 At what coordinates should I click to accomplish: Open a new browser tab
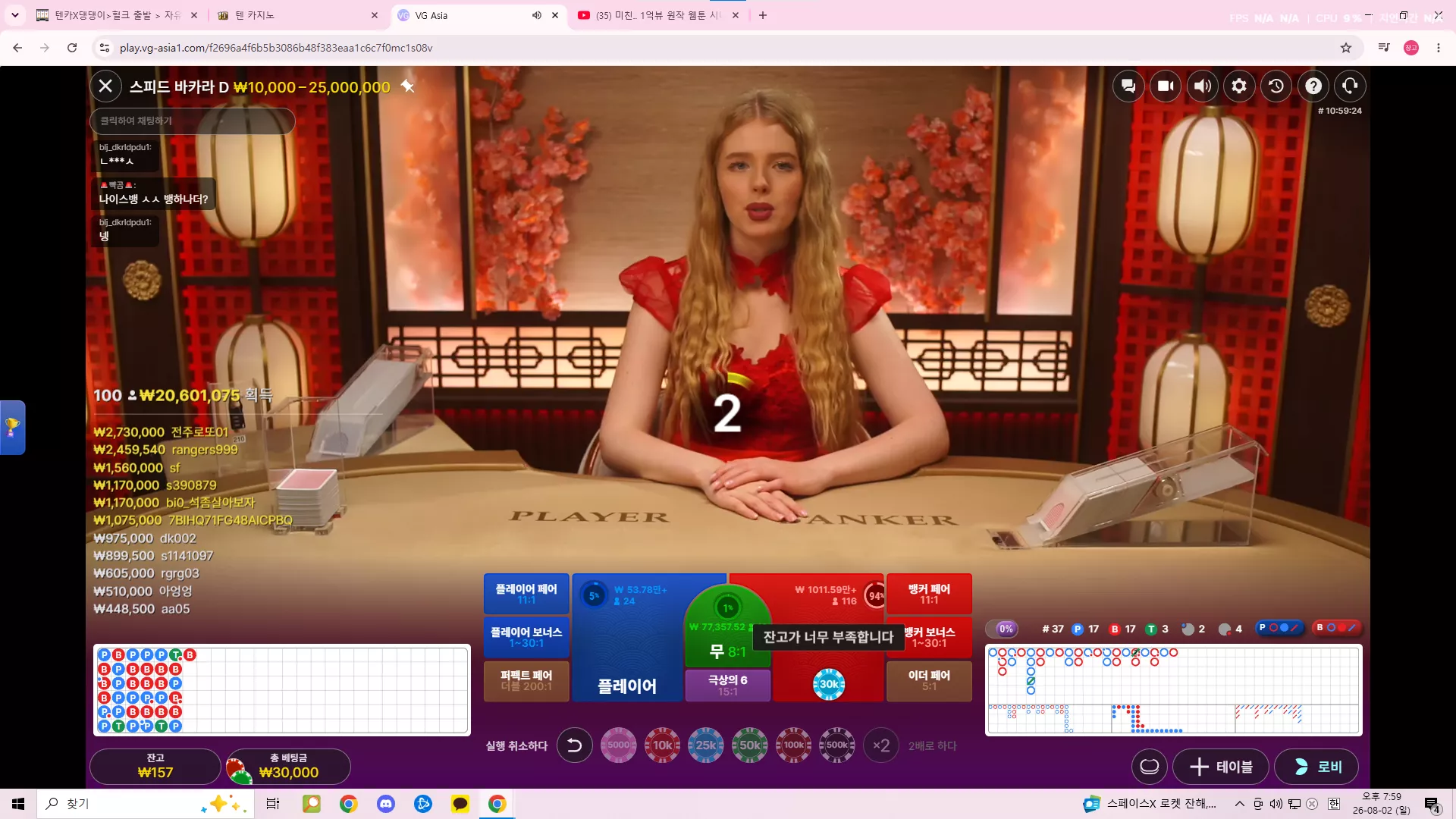point(763,15)
